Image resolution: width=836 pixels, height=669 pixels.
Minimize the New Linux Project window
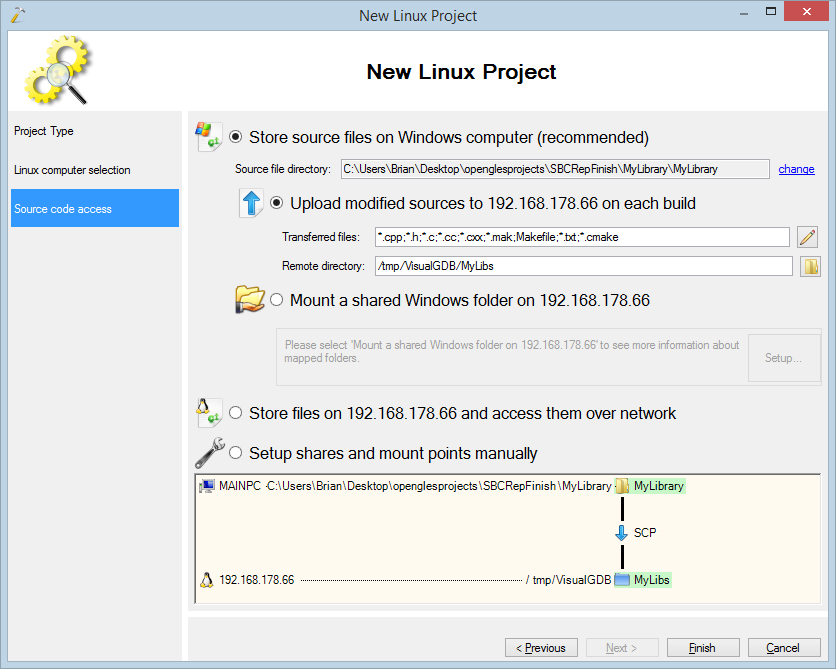[744, 13]
